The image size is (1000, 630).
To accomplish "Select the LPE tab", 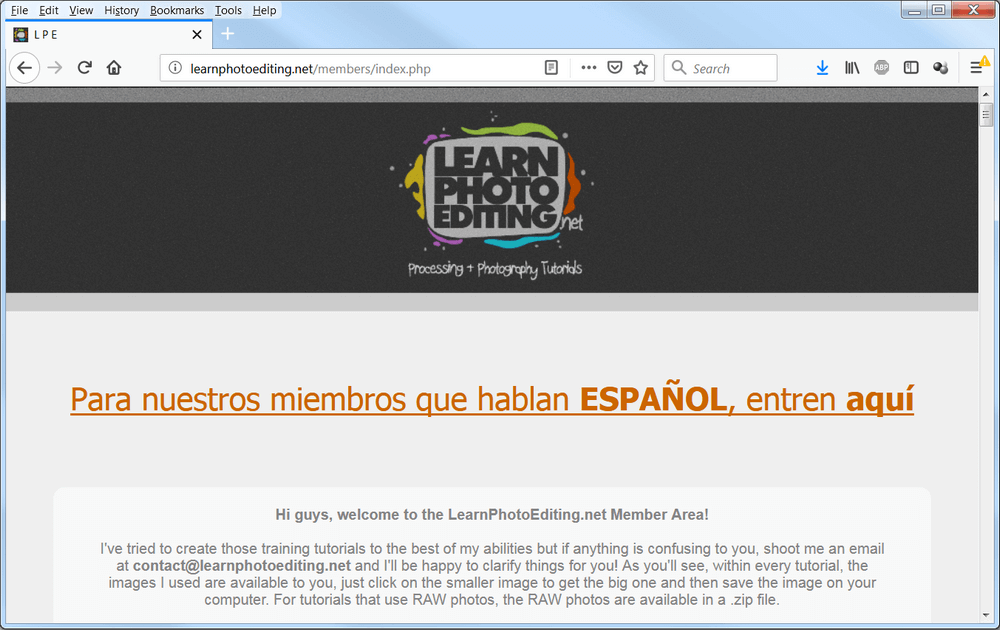I will point(108,34).
